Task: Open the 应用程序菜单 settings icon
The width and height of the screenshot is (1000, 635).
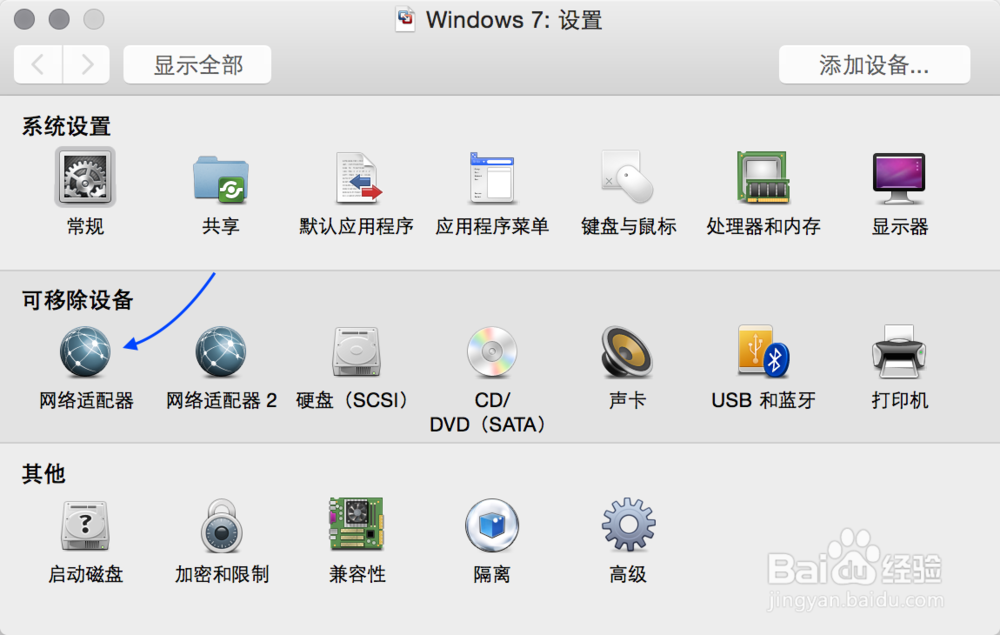Action: pos(492,177)
